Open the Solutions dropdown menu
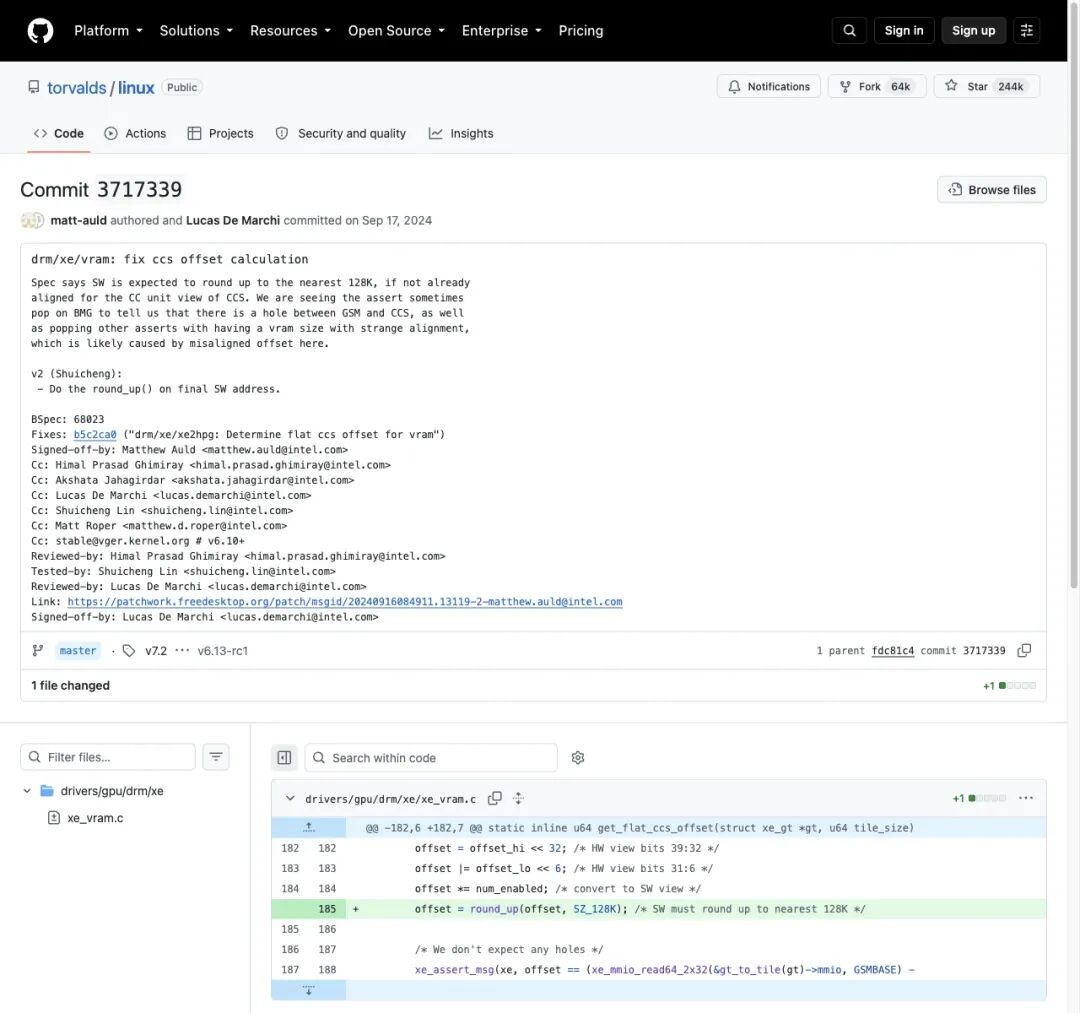The width and height of the screenshot is (1080, 1013). coord(196,31)
